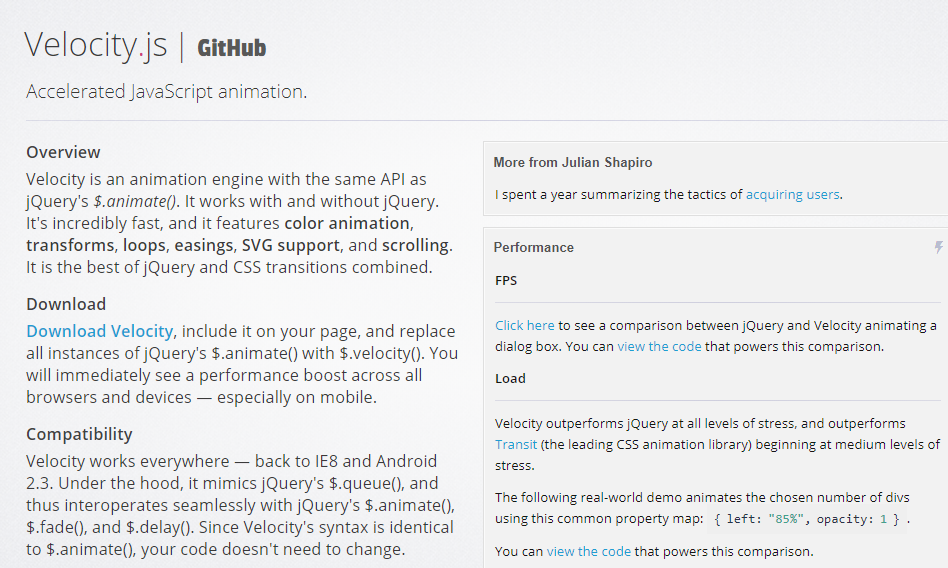
Task: Click the Performance panel heading
Action: pos(533,247)
